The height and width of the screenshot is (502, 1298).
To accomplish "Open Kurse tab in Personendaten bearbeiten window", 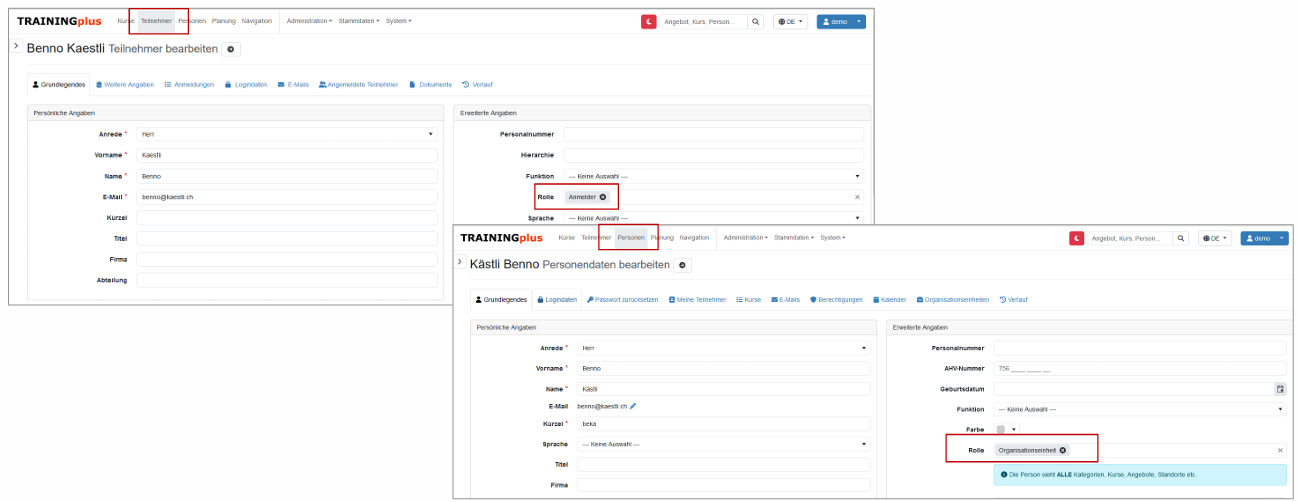I will pos(748,299).
